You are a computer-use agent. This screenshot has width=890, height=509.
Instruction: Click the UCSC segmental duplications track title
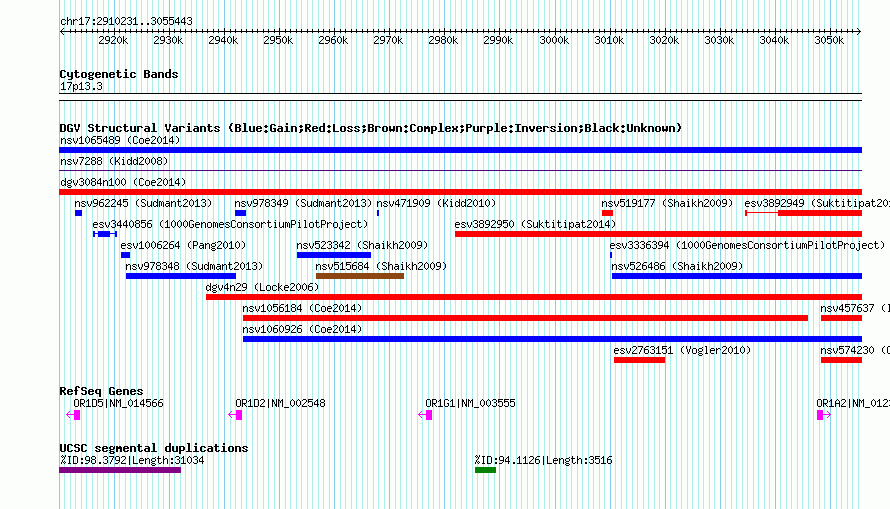tap(154, 448)
